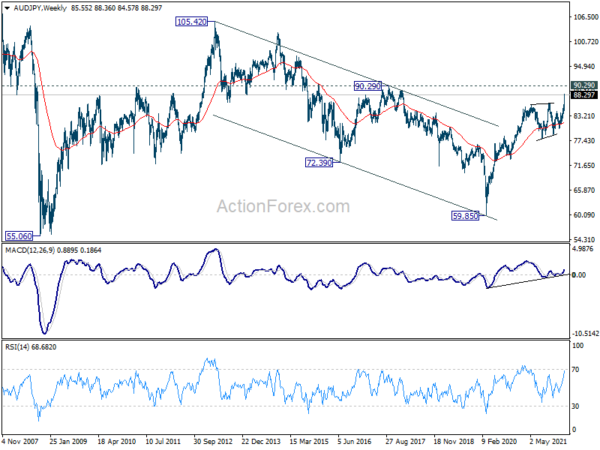This screenshot has width=600, height=450.
Task: Click the 22 Dec 2013 date label
Action: click(x=261, y=441)
